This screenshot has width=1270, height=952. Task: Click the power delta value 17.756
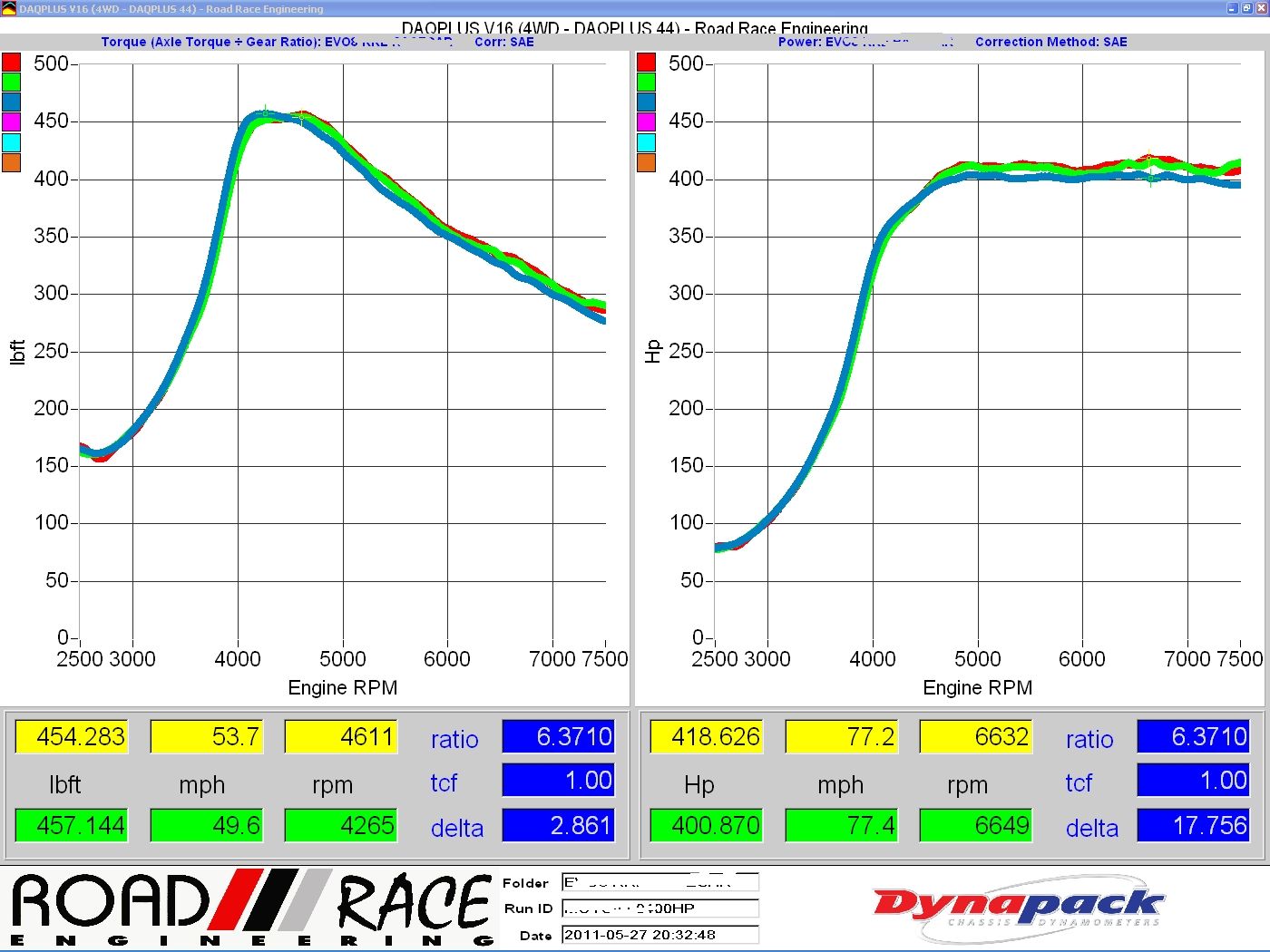[1194, 825]
